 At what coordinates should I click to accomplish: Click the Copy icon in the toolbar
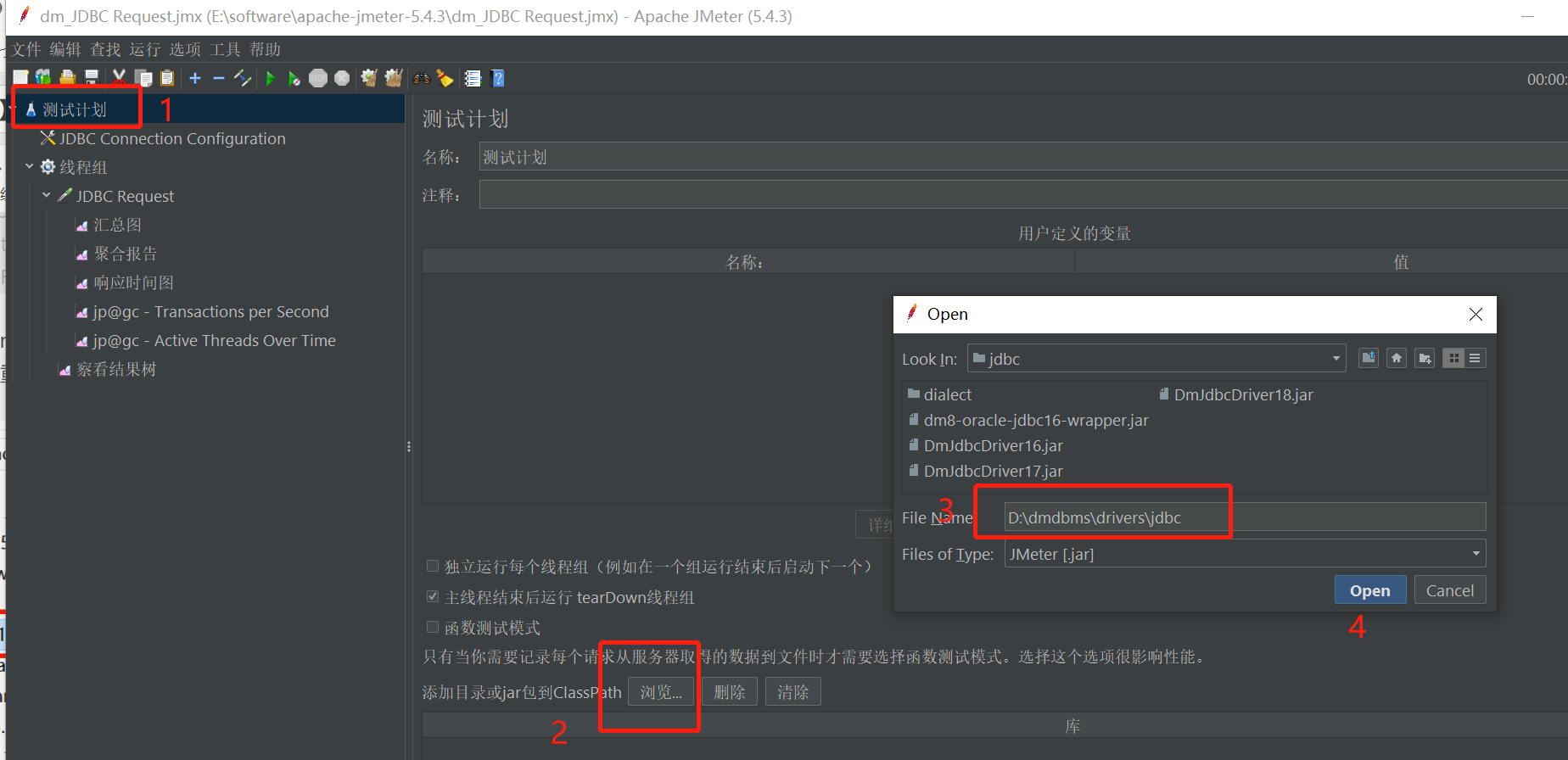point(143,78)
